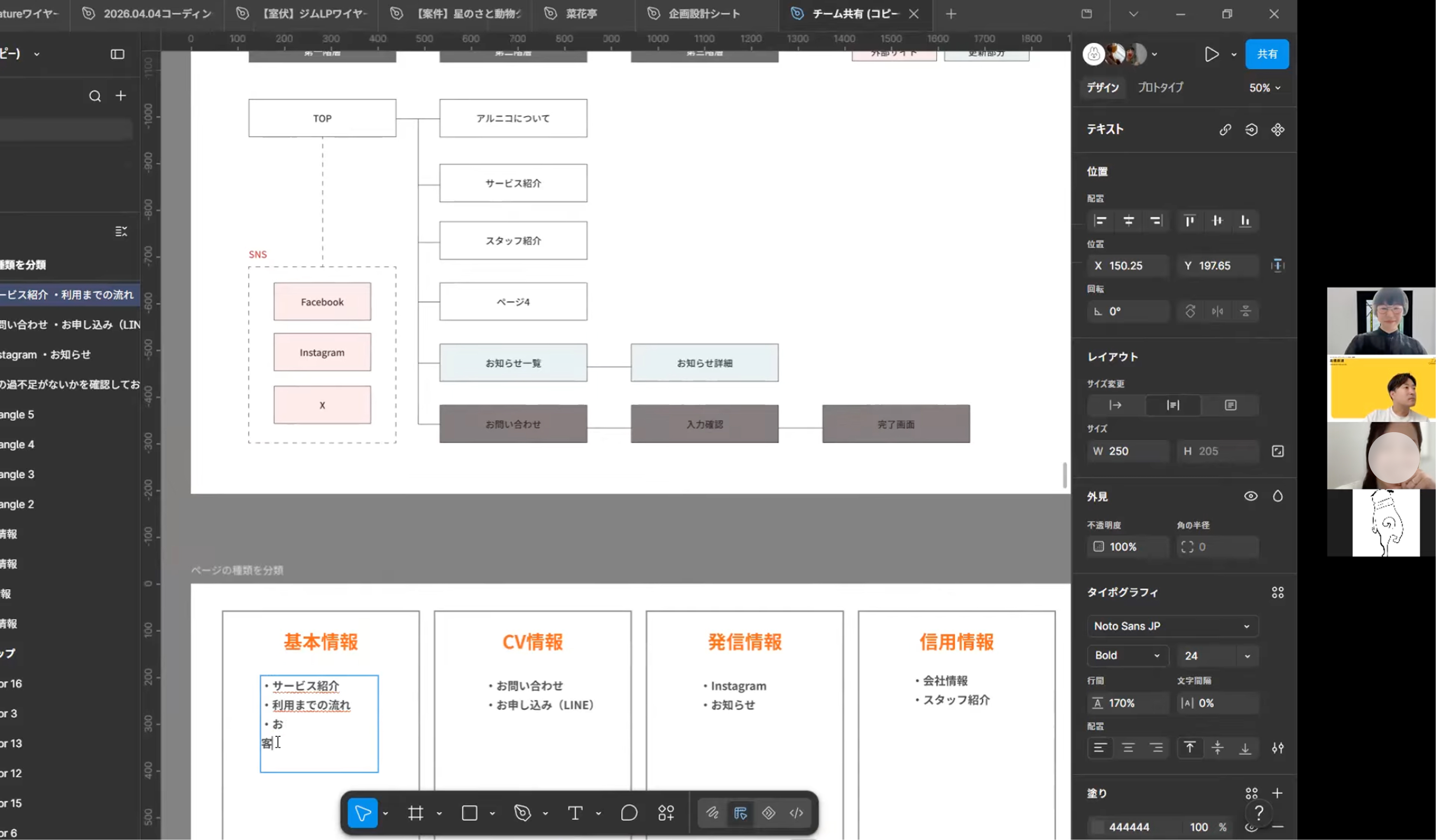Click the present play icon

coord(1211,54)
